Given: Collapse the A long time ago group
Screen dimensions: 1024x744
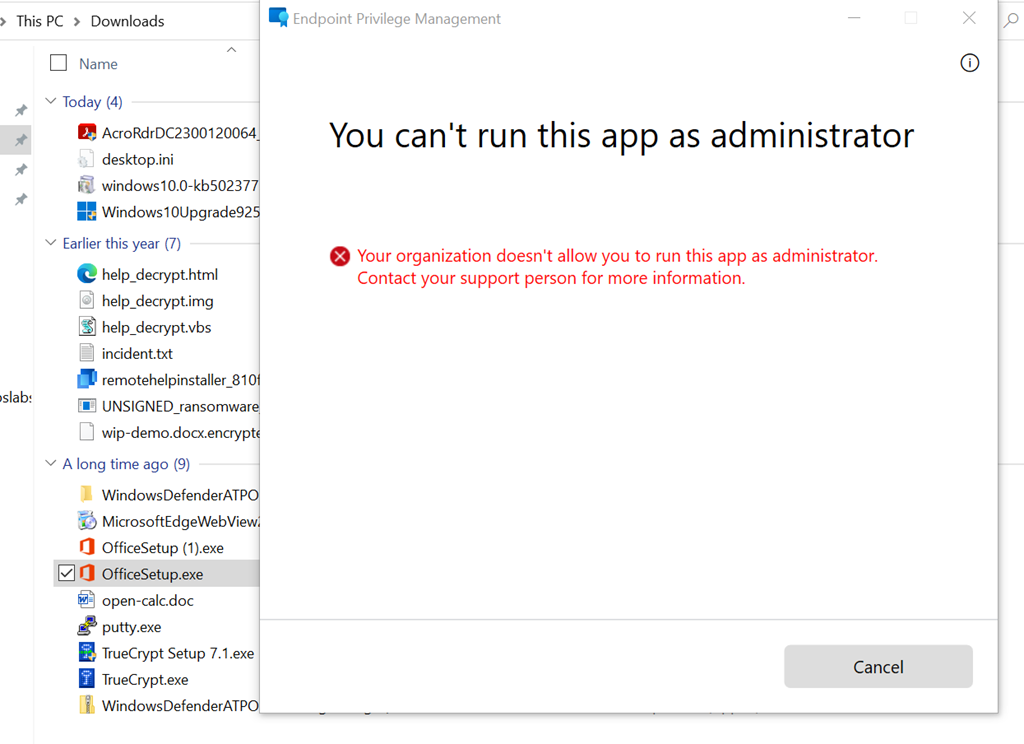Looking at the screenshot, I should (x=51, y=464).
